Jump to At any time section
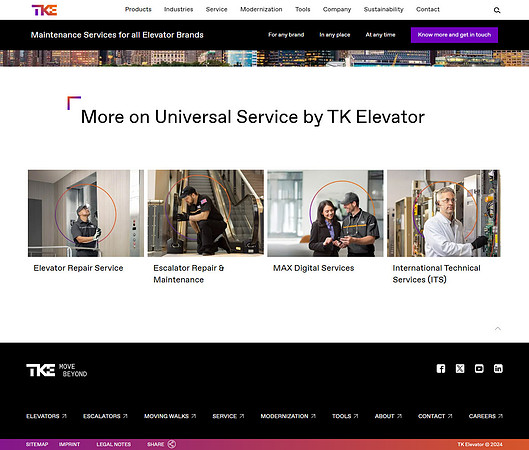Image resolution: width=529 pixels, height=450 pixels. (x=380, y=35)
